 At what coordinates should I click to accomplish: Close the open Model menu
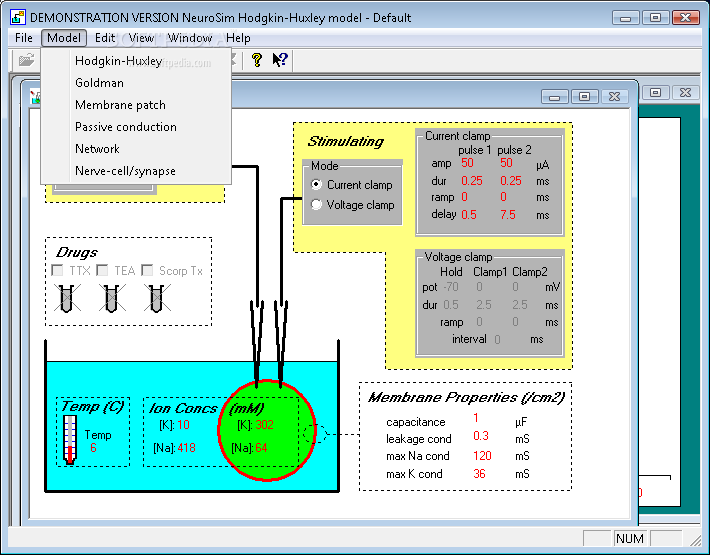[x=64, y=38]
